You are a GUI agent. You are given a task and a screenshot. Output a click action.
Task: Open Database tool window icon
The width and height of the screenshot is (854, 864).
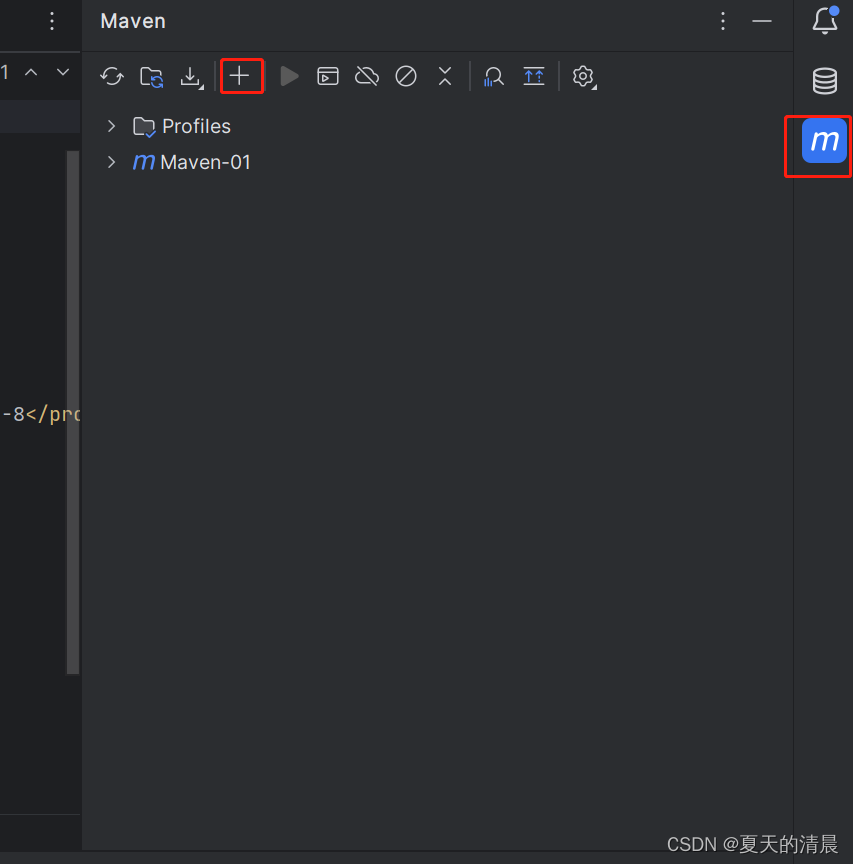(x=824, y=80)
